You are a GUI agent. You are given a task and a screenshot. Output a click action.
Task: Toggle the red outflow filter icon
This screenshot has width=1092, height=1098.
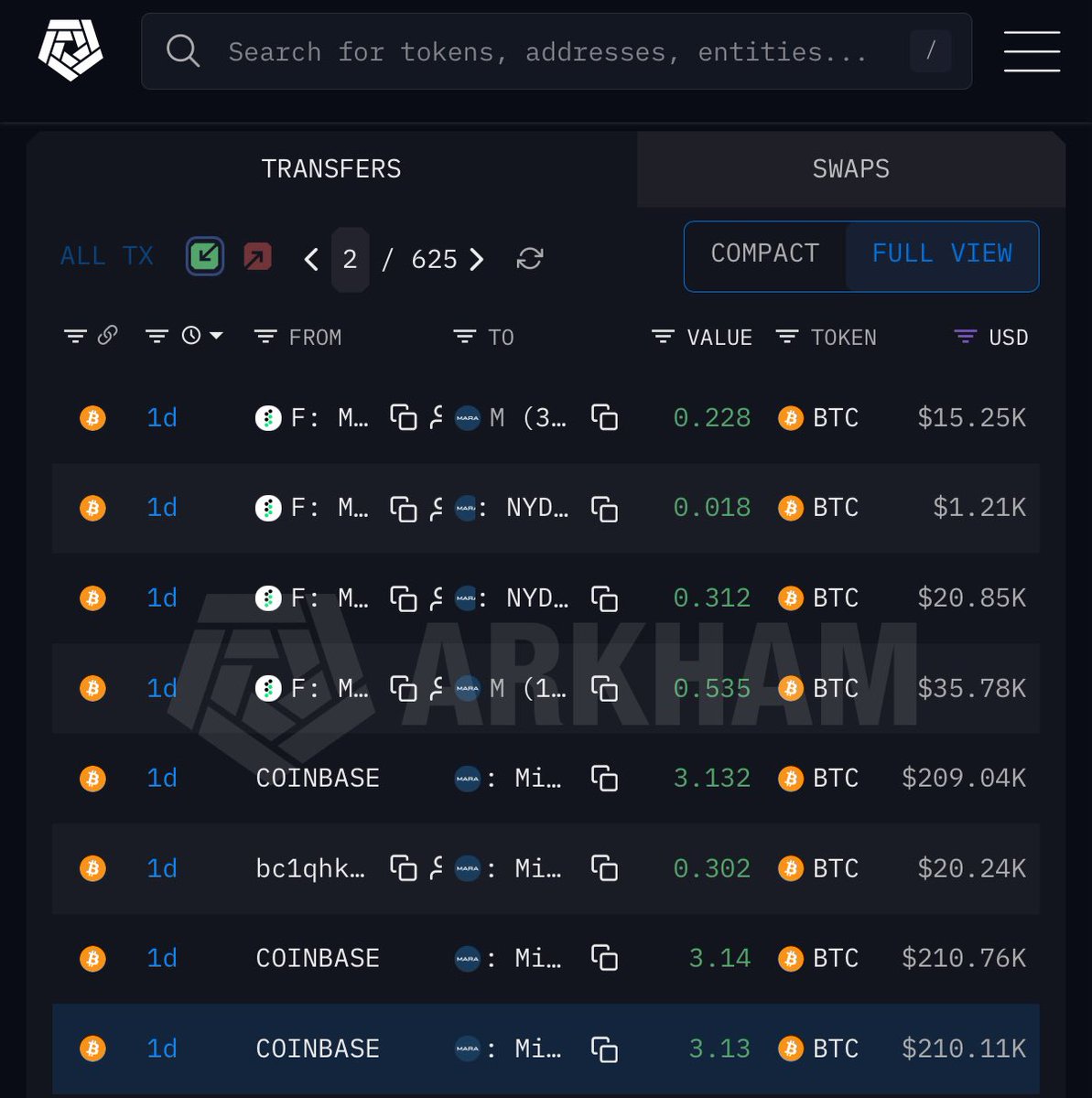point(257,256)
